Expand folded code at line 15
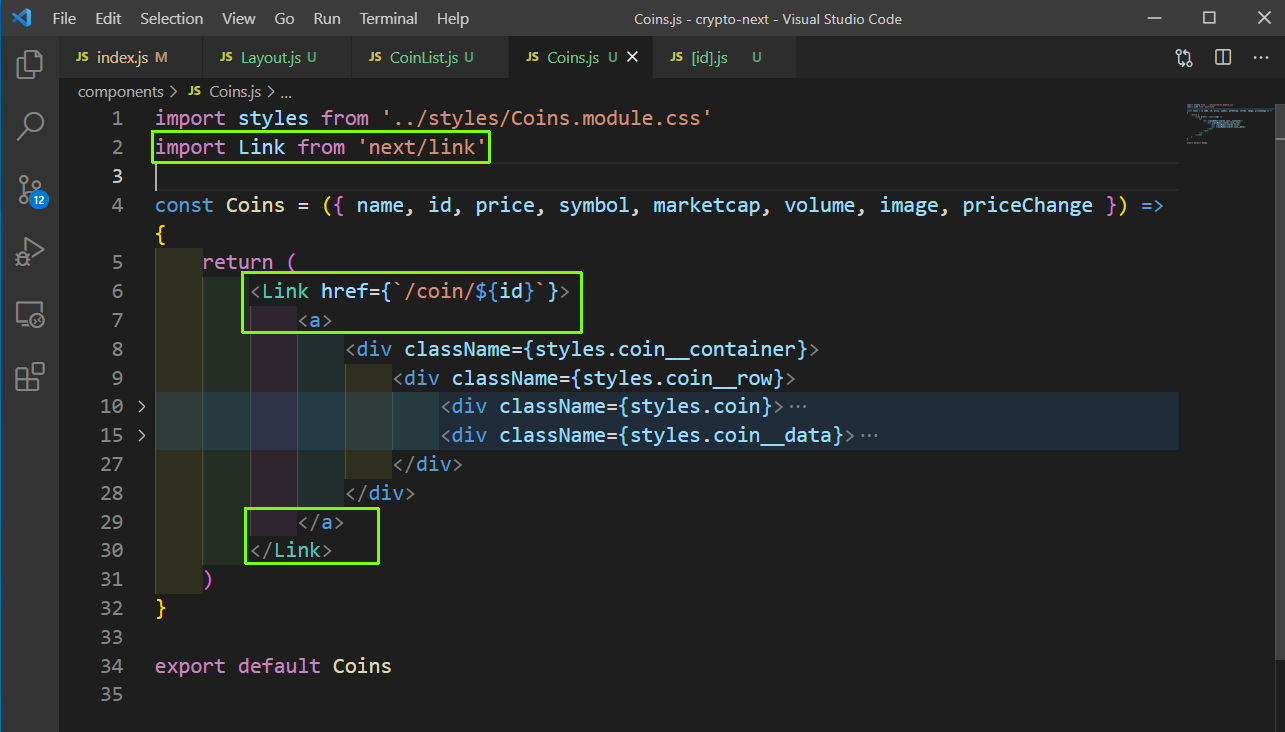Viewport: 1285px width, 732px height. tap(141, 435)
